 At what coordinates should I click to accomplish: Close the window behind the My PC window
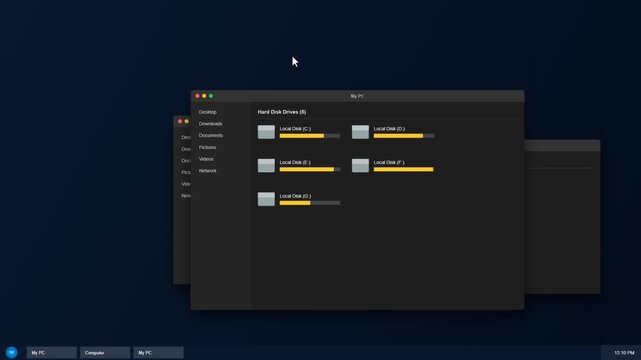pos(180,121)
